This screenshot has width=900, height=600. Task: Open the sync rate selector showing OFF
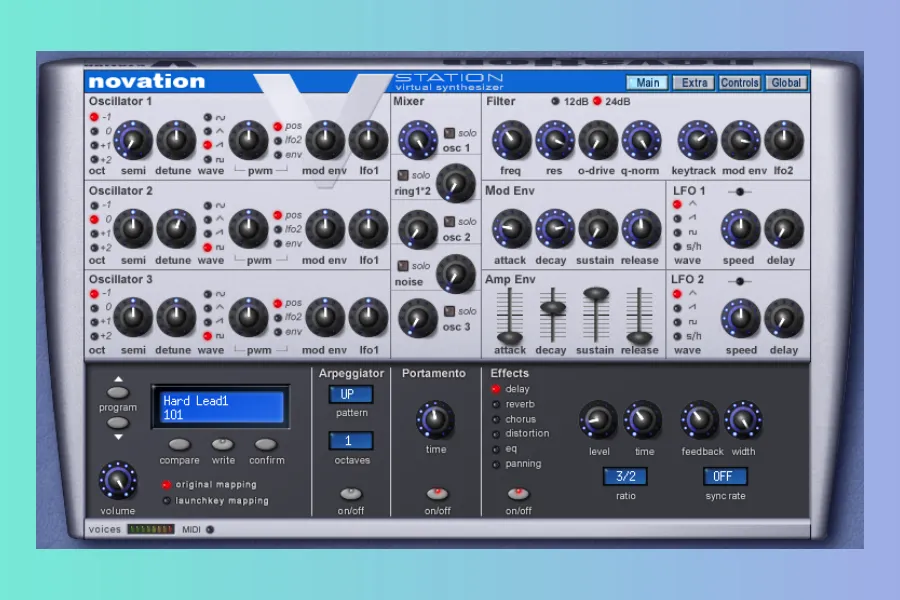(725, 476)
